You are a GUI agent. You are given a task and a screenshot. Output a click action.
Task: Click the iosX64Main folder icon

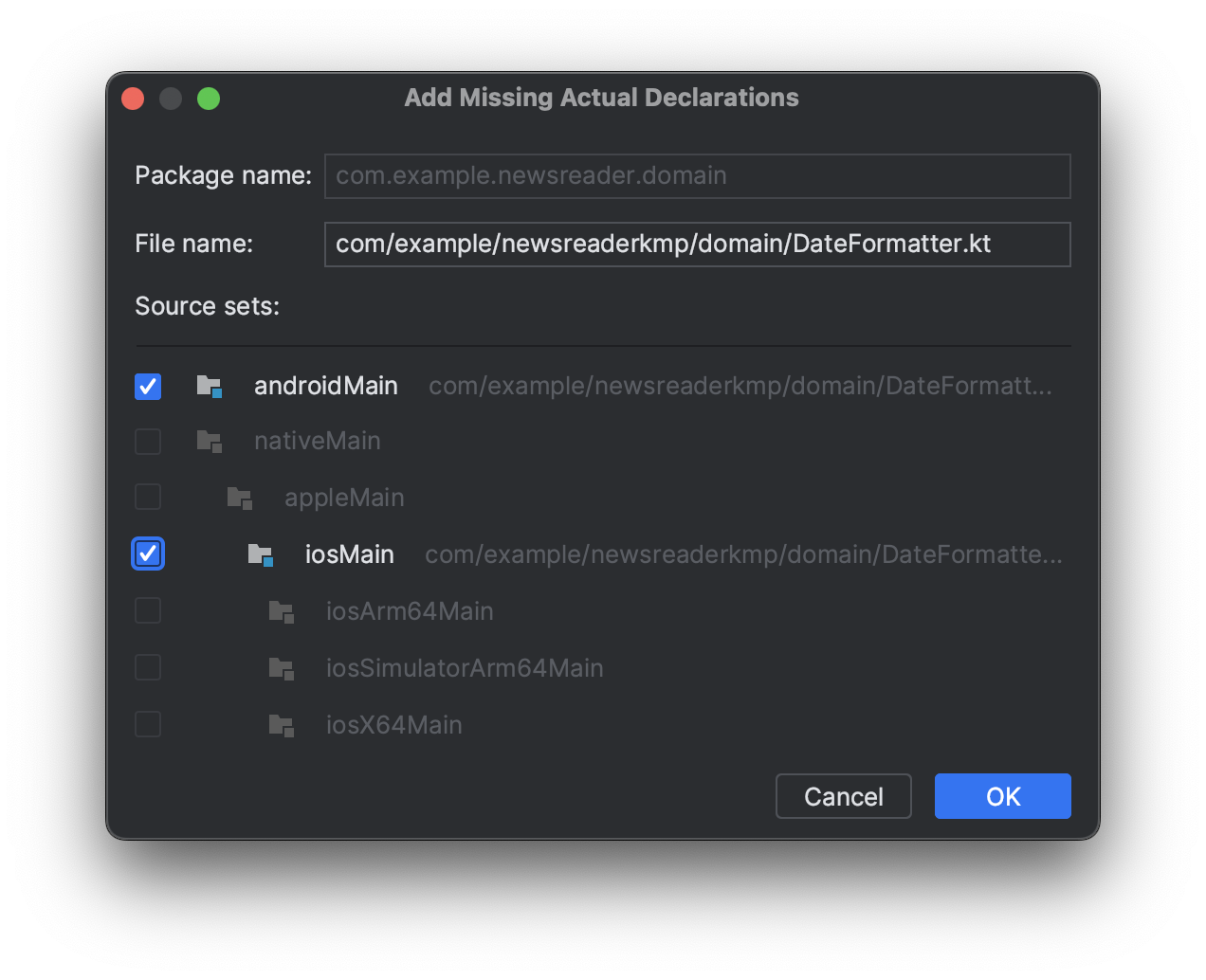(x=281, y=725)
